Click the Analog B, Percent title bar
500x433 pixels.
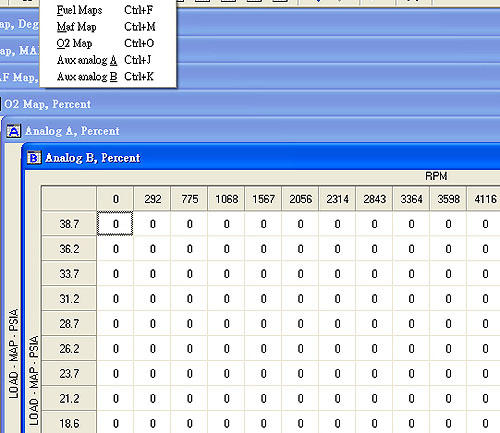262,158
